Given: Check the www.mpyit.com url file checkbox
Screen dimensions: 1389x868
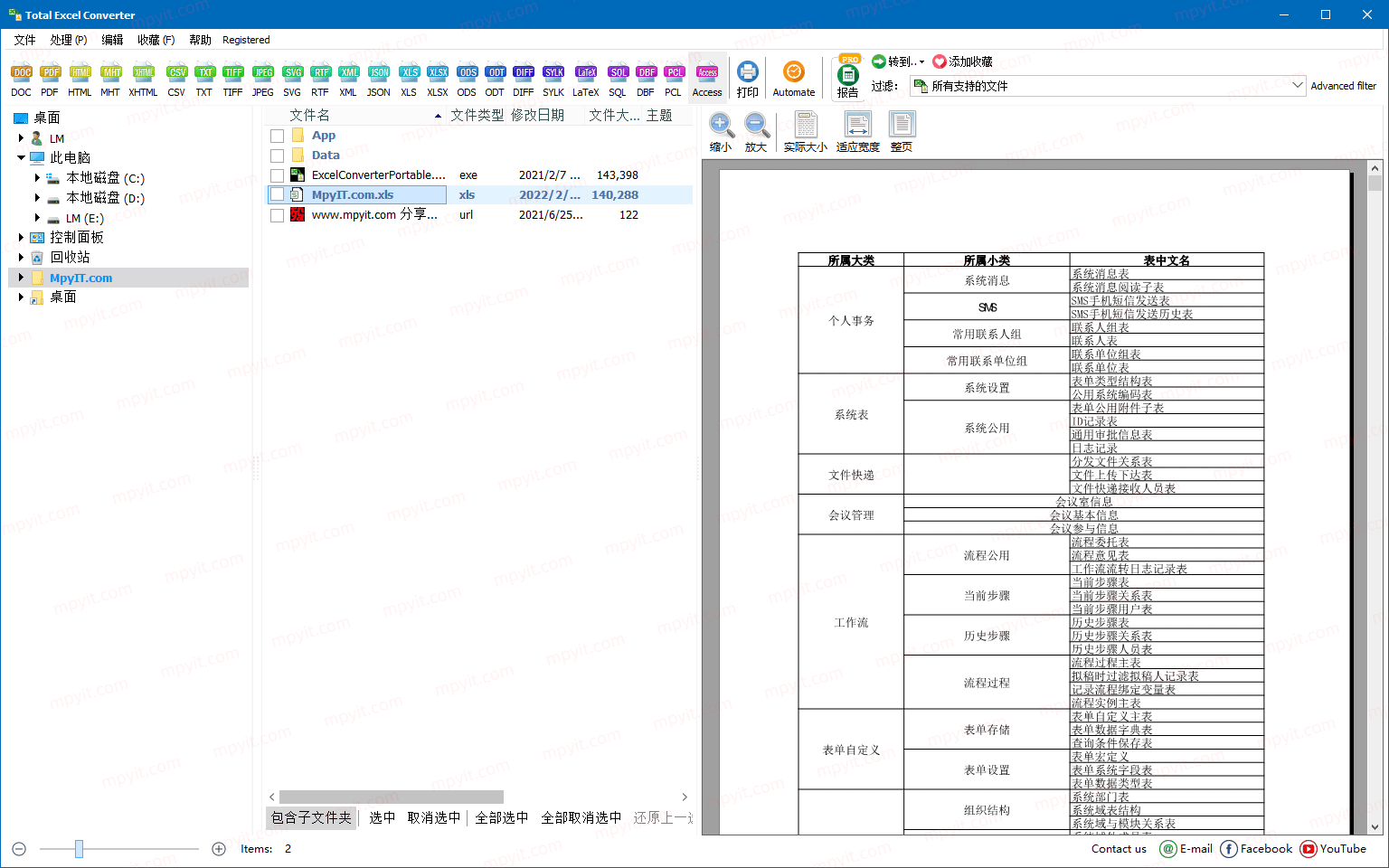Looking at the screenshot, I should [x=278, y=215].
